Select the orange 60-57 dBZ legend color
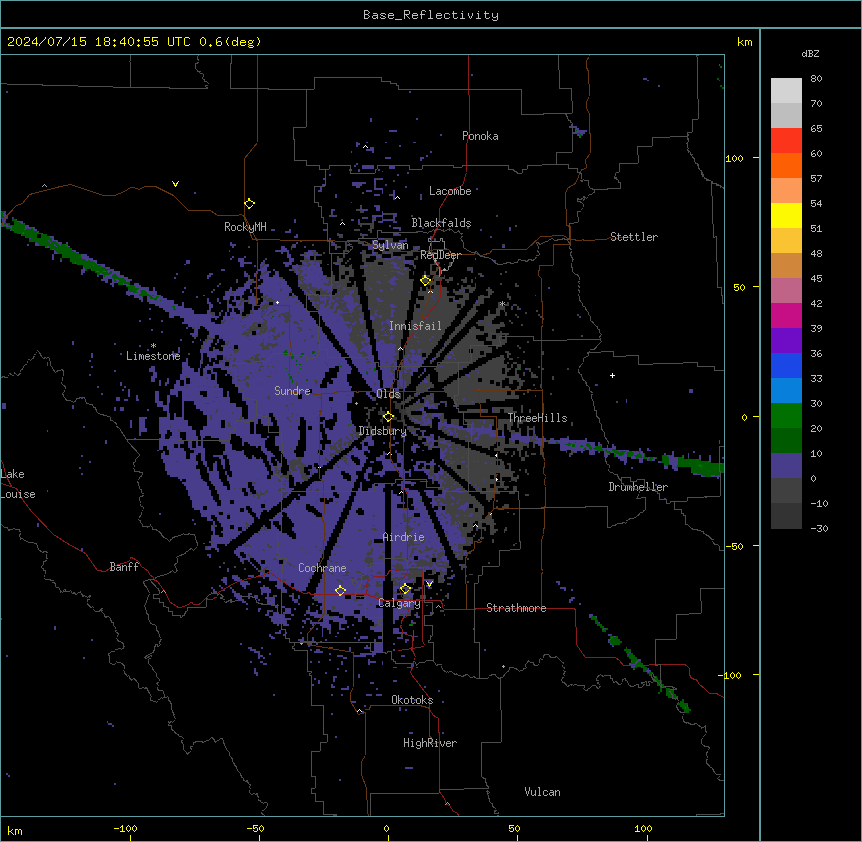 pos(786,165)
